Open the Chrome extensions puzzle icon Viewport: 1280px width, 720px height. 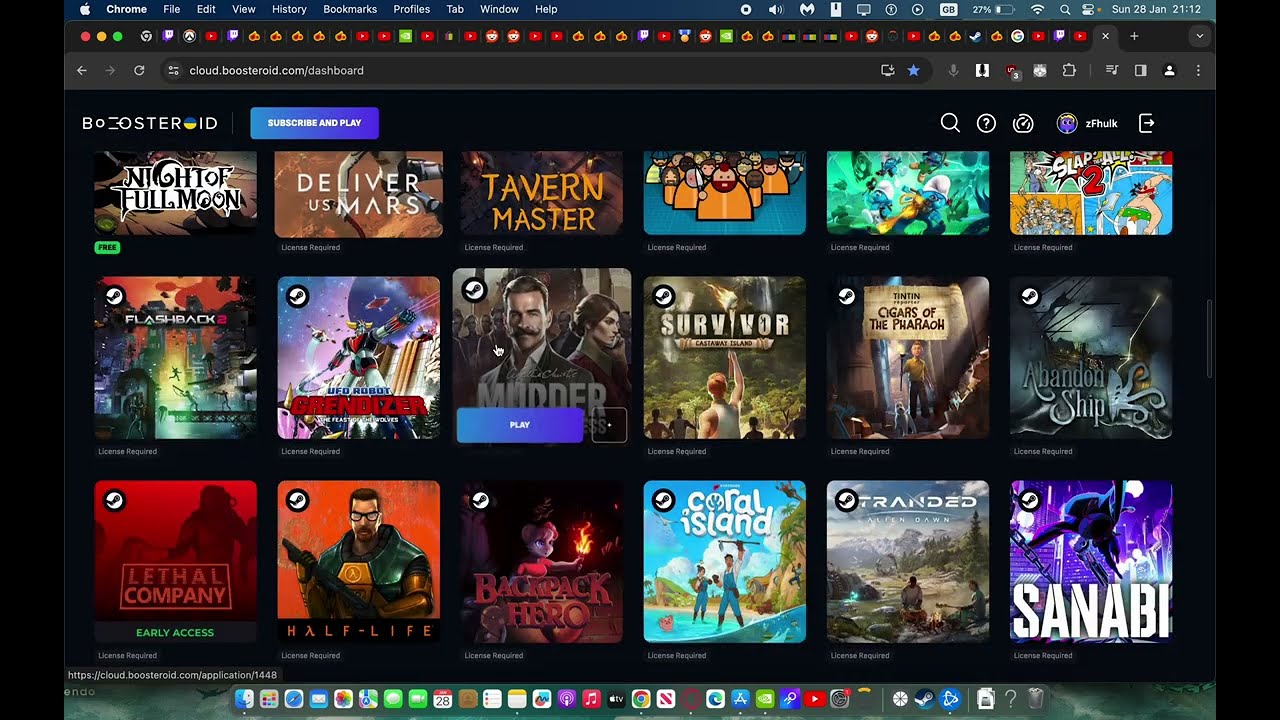click(x=1069, y=70)
